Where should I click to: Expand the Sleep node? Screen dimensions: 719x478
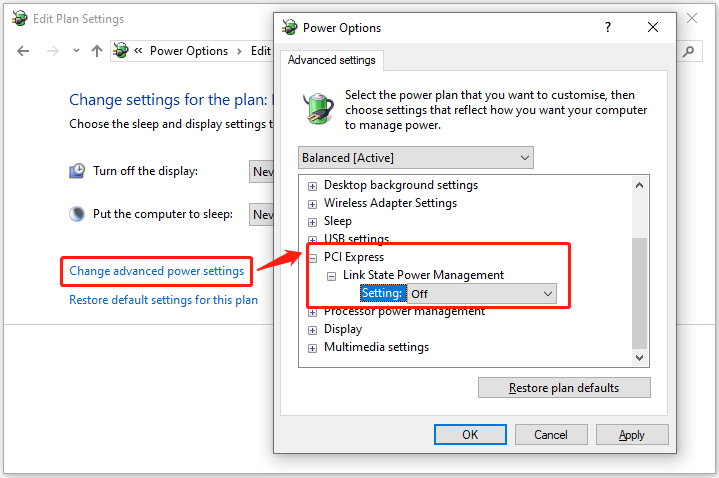coord(312,222)
